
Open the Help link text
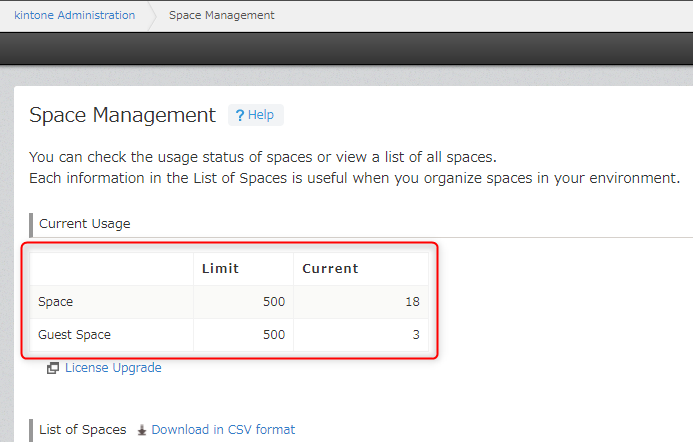(x=261, y=115)
